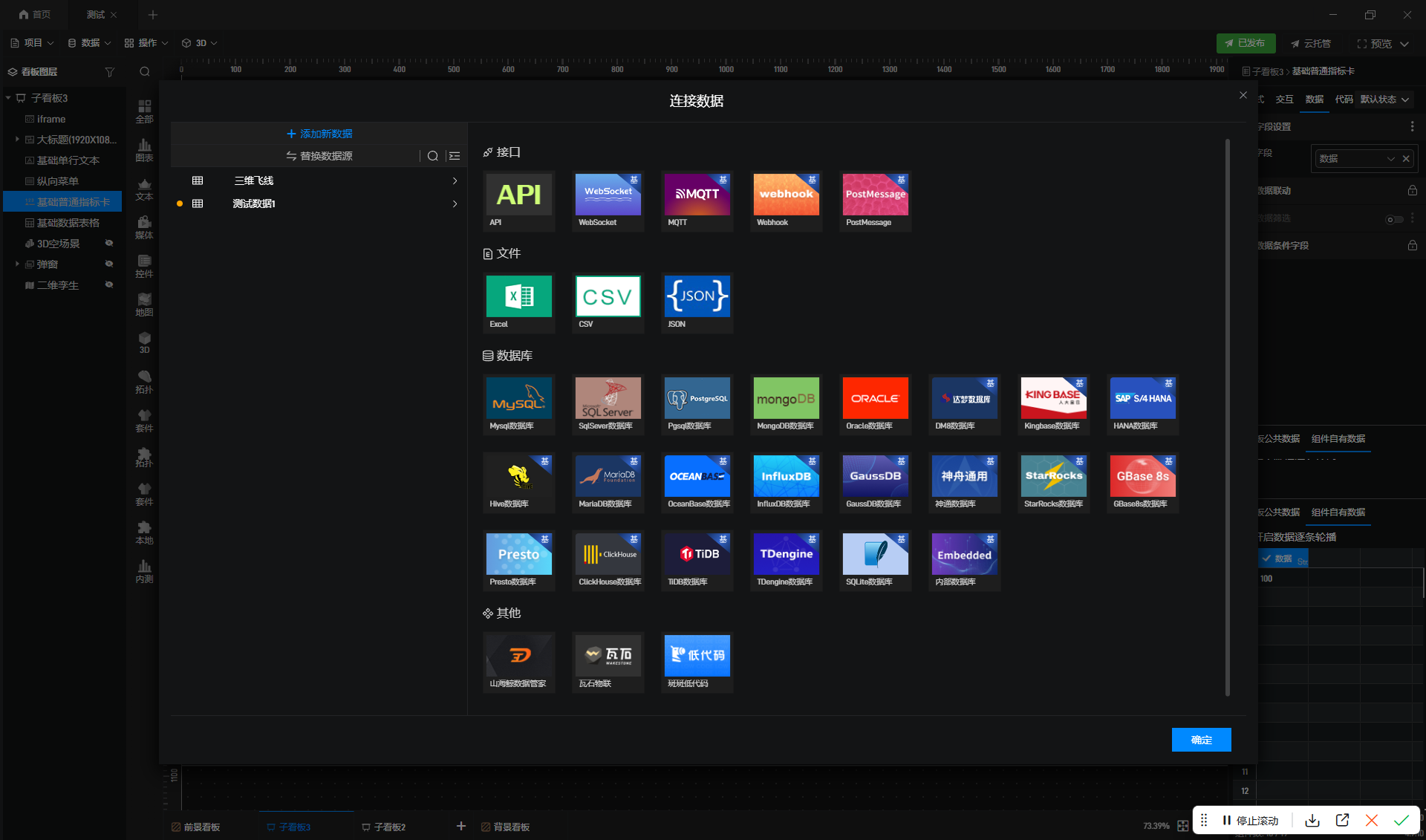Select the StarRocks database tile
The width and height of the screenshot is (1426, 840).
pos(1053,482)
